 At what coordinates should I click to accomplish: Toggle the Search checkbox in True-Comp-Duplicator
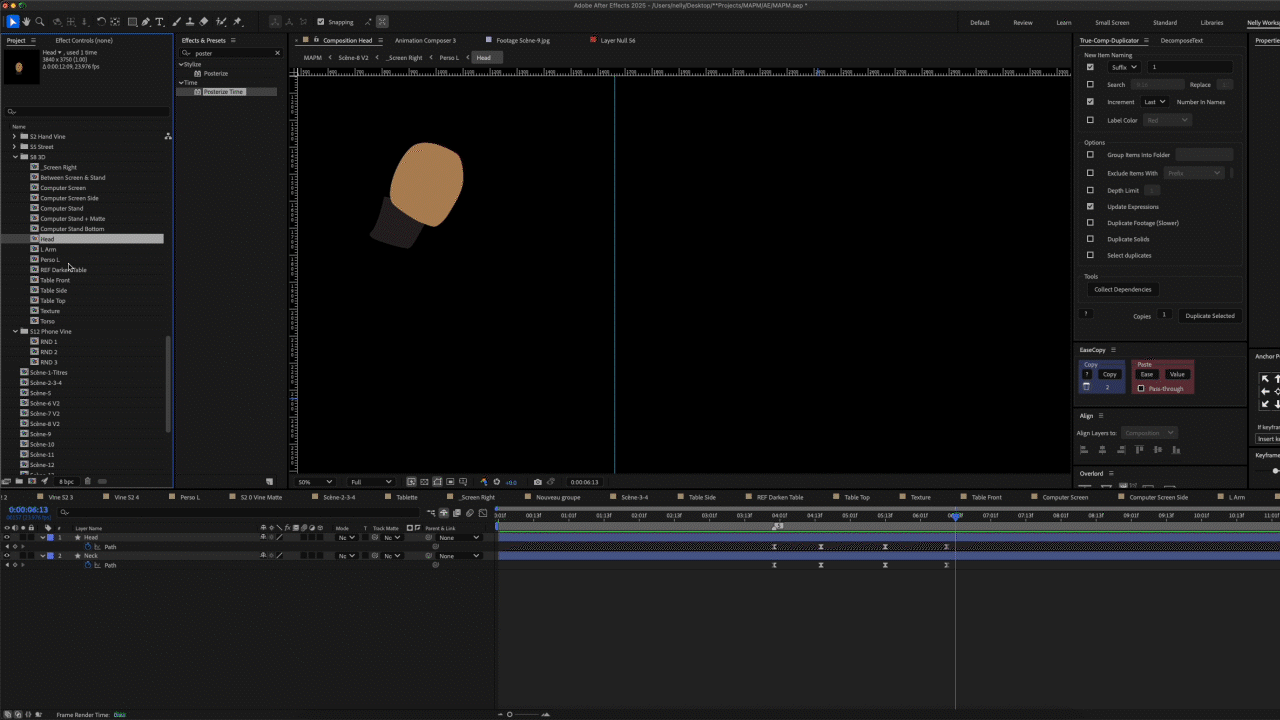click(1090, 85)
